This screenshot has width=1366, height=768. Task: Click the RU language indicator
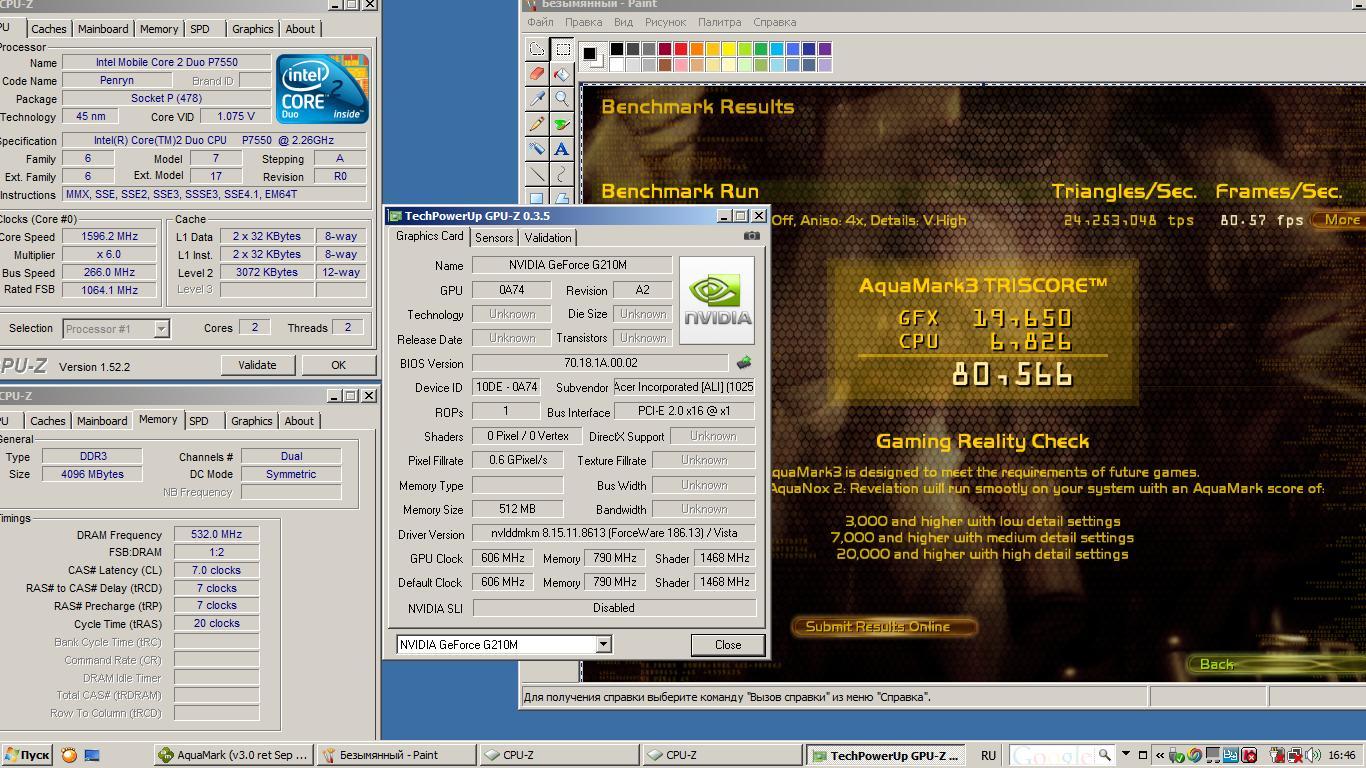988,755
